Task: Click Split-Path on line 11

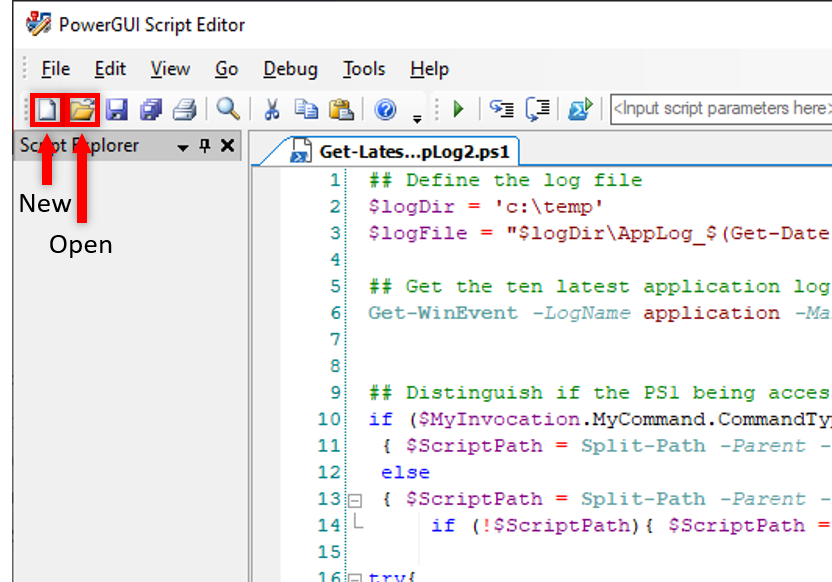Action: coord(643,446)
